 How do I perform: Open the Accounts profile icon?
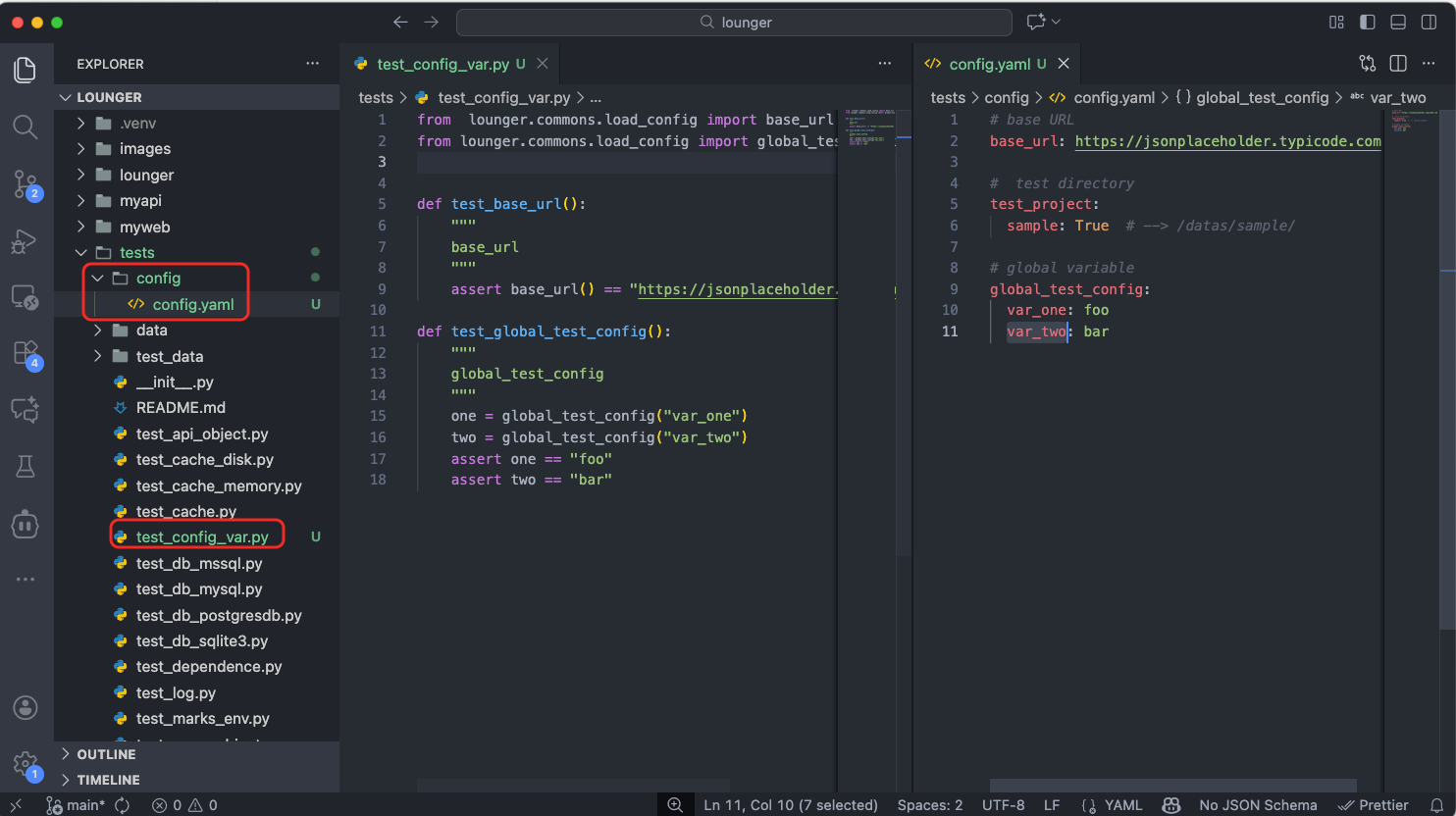pos(26,707)
